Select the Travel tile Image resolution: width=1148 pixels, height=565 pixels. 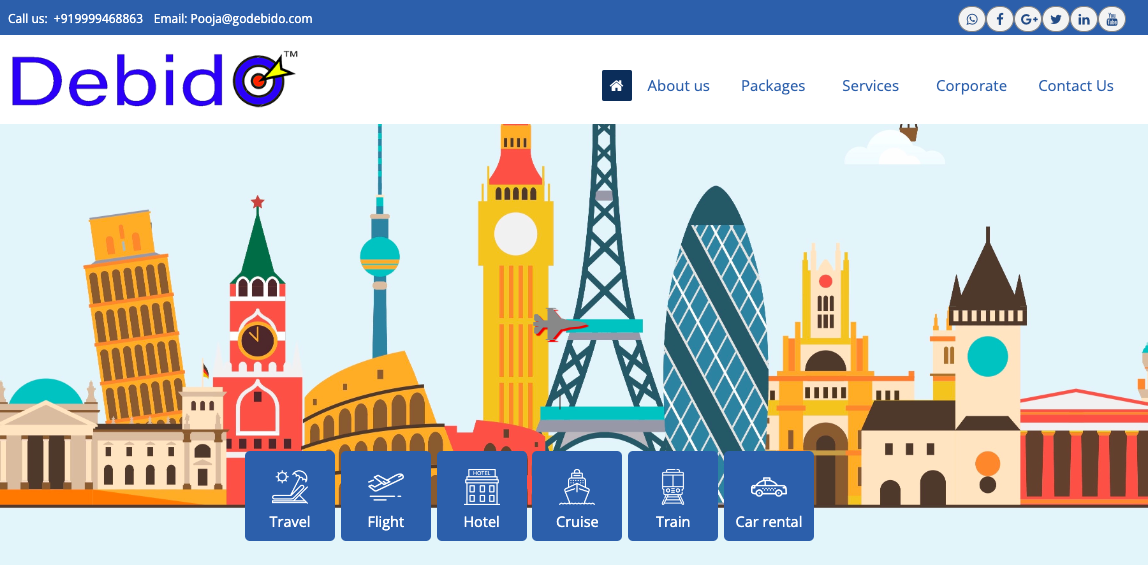pyautogui.click(x=290, y=496)
